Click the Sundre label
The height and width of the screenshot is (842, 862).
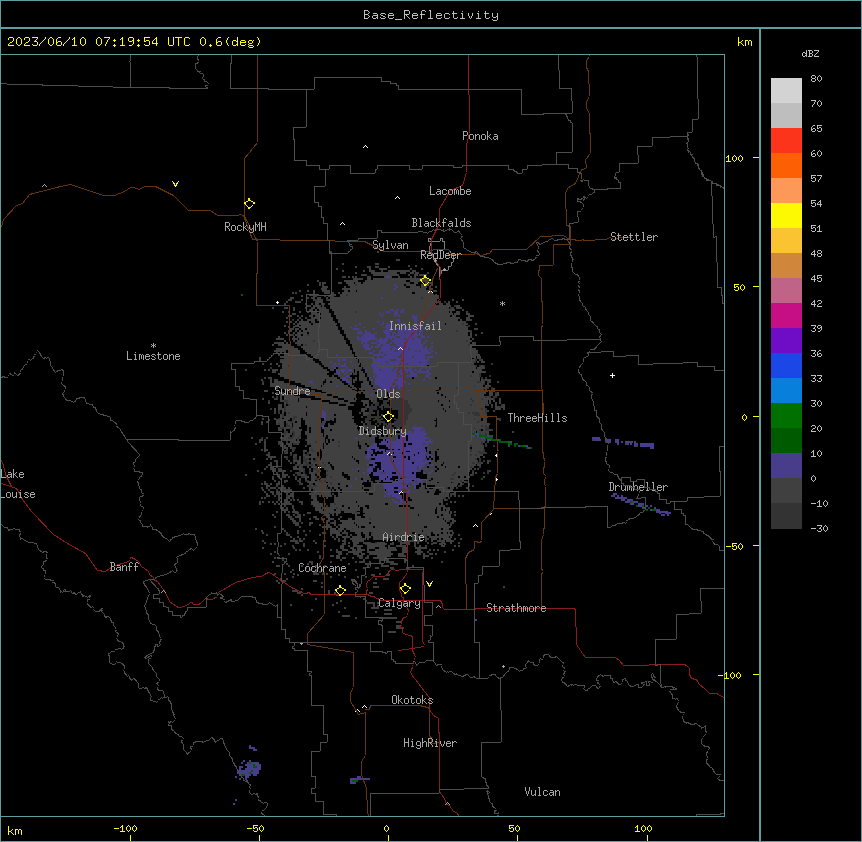pyautogui.click(x=292, y=391)
